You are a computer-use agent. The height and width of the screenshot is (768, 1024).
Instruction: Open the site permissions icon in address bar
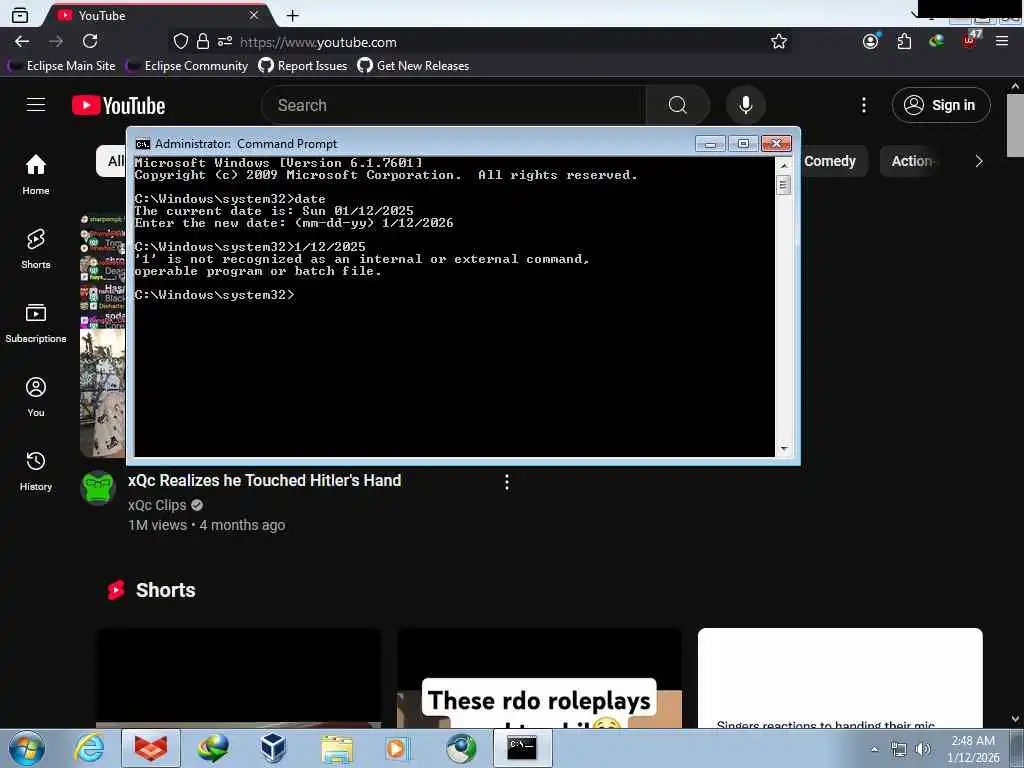(225, 42)
